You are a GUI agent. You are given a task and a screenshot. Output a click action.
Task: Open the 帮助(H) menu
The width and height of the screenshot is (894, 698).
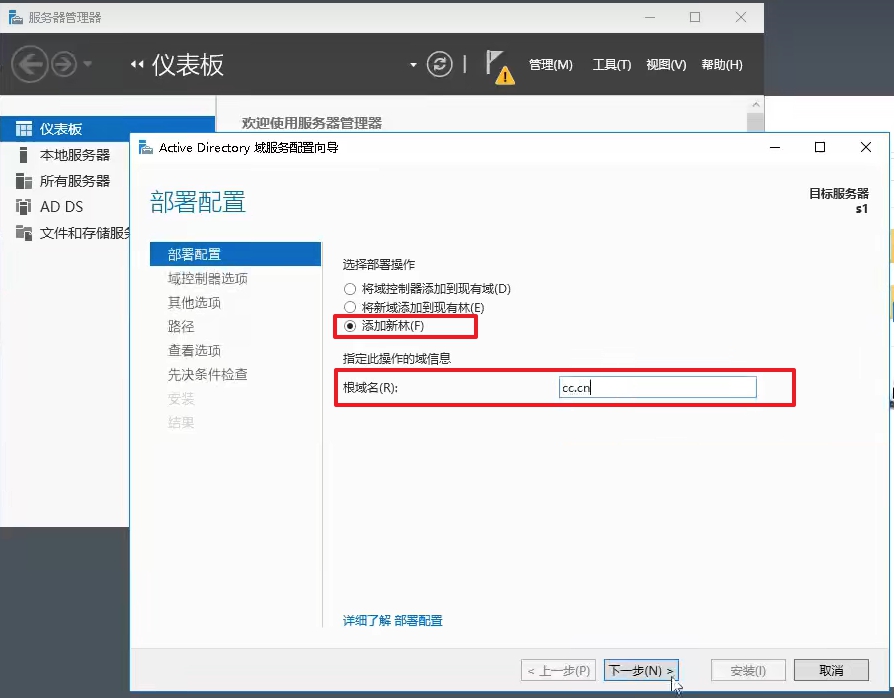722,64
